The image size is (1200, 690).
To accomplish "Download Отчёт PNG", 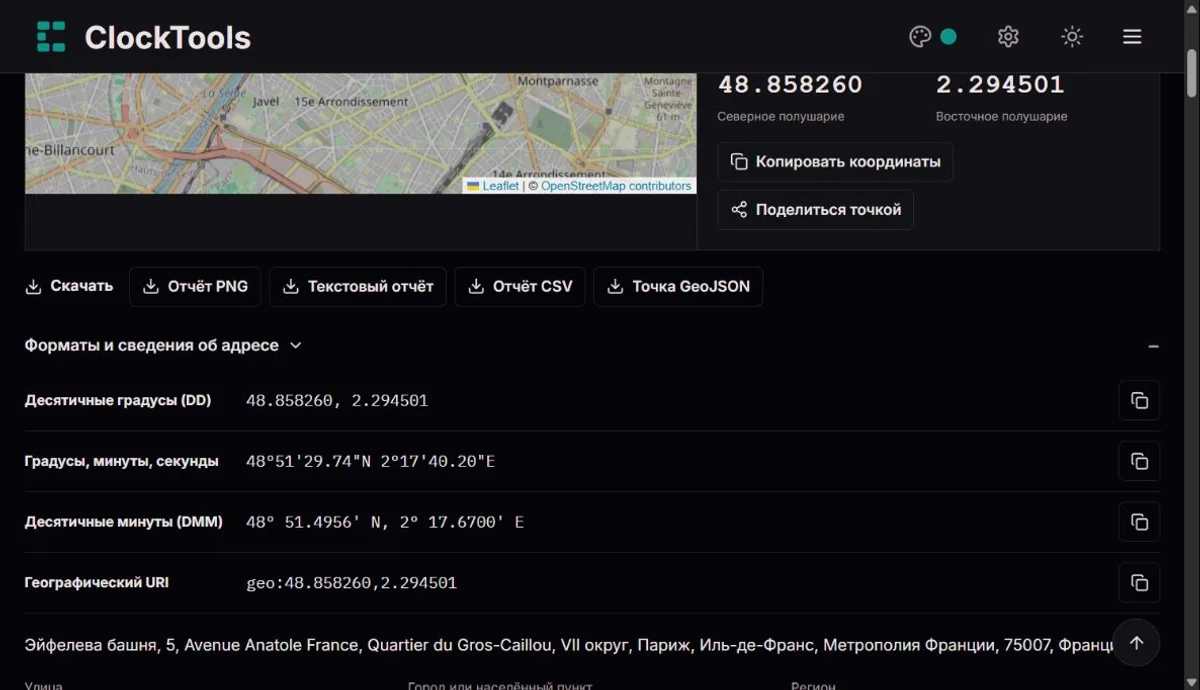I will tap(196, 287).
